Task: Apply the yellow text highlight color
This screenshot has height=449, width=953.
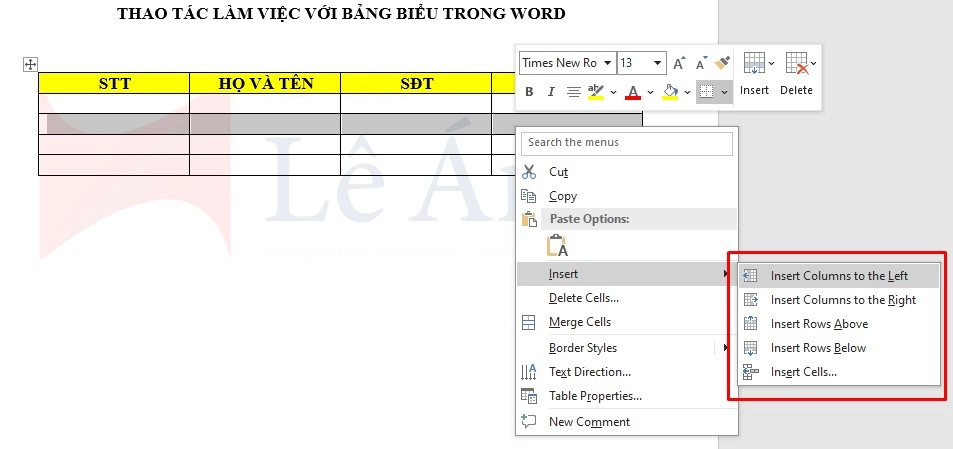Action: point(596,92)
